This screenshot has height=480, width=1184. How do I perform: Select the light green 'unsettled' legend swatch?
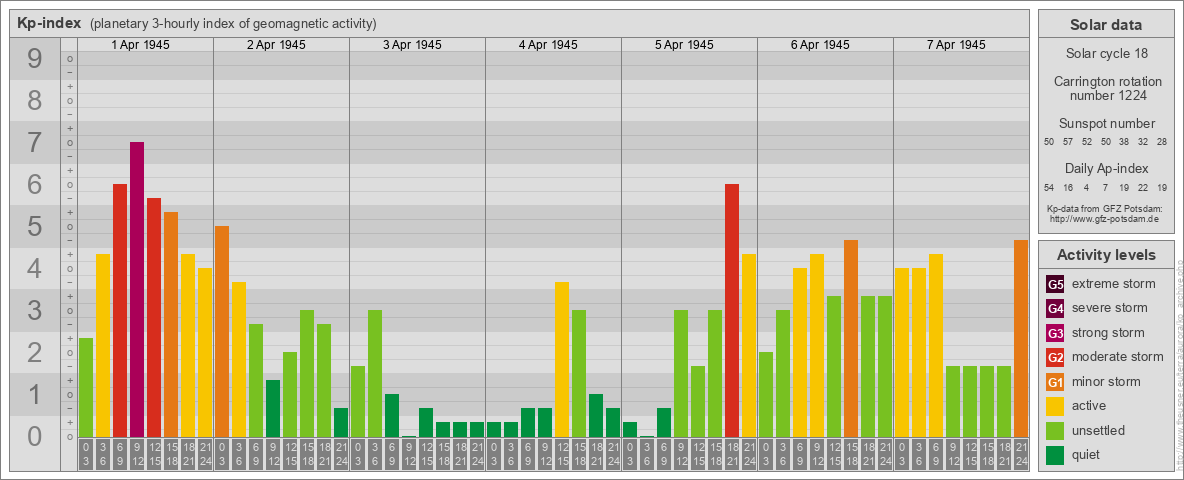[1055, 430]
